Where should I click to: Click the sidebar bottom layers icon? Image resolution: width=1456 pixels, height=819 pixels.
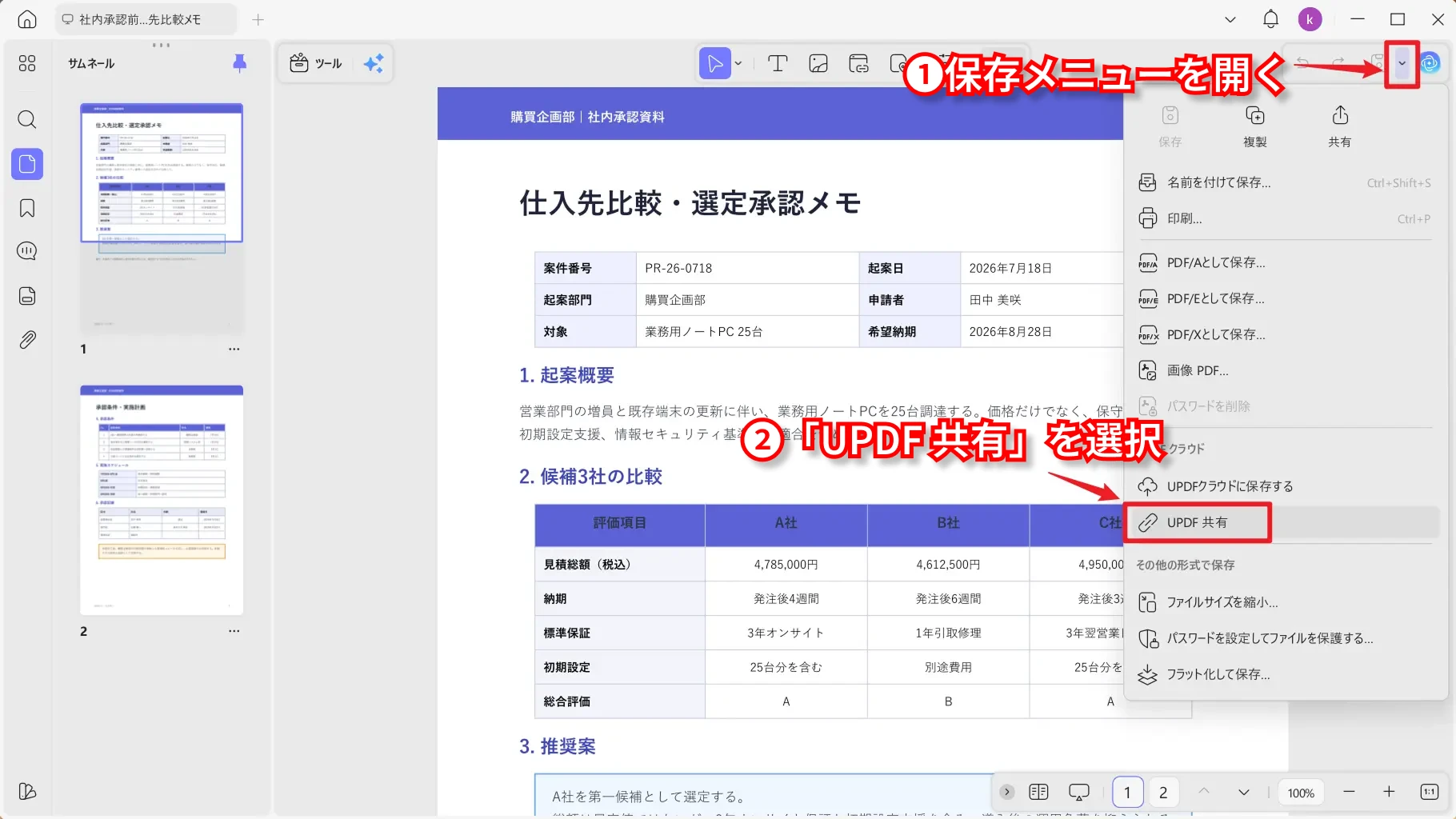click(x=27, y=791)
